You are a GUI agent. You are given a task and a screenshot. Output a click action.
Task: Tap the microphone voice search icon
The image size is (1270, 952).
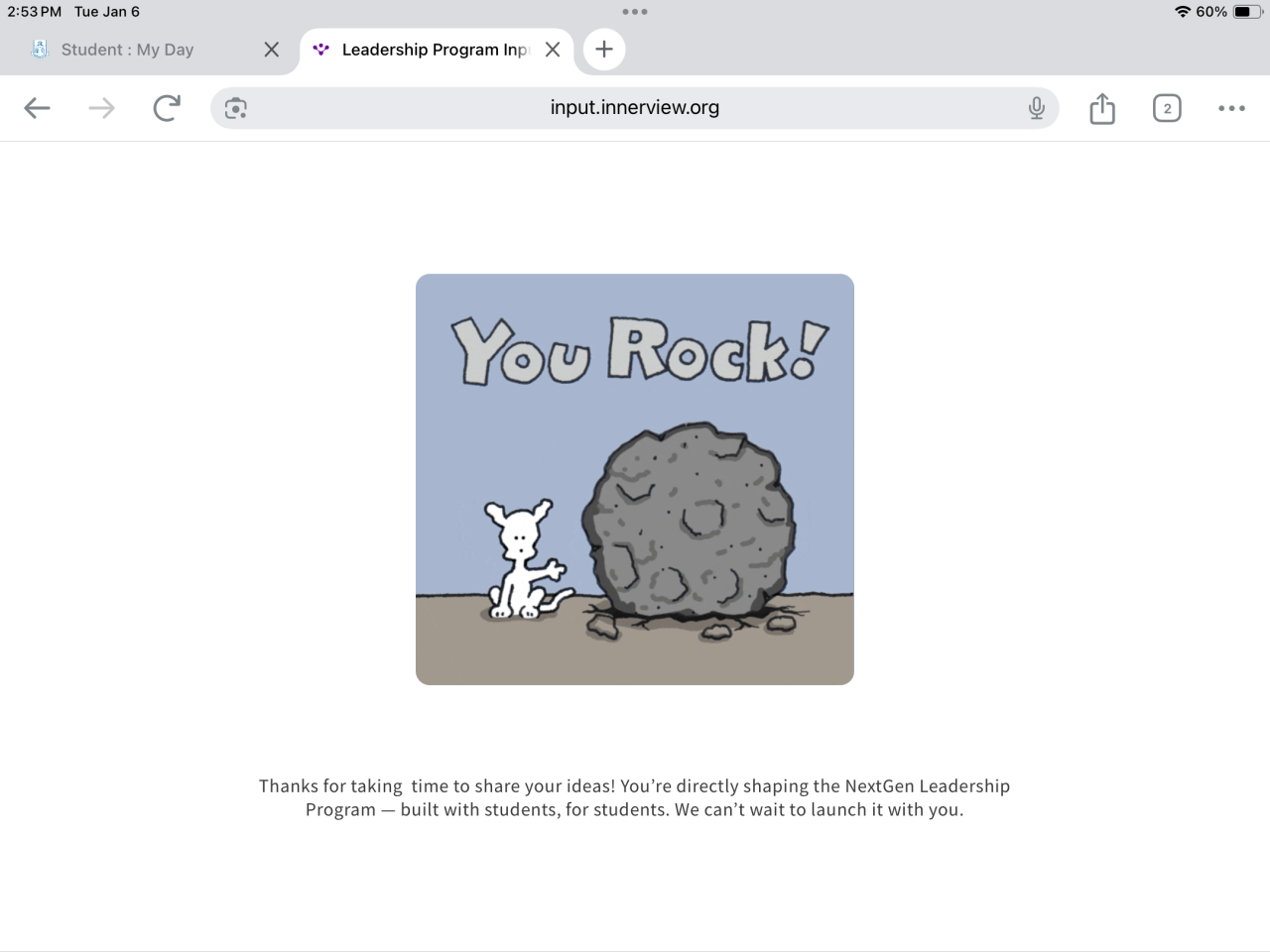coord(1036,108)
